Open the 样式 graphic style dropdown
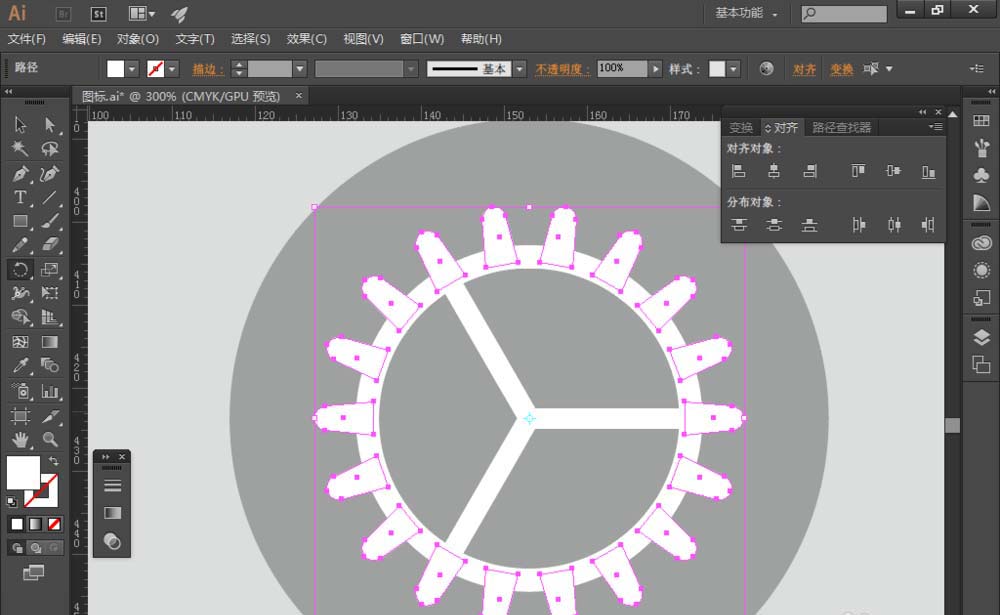 [733, 69]
